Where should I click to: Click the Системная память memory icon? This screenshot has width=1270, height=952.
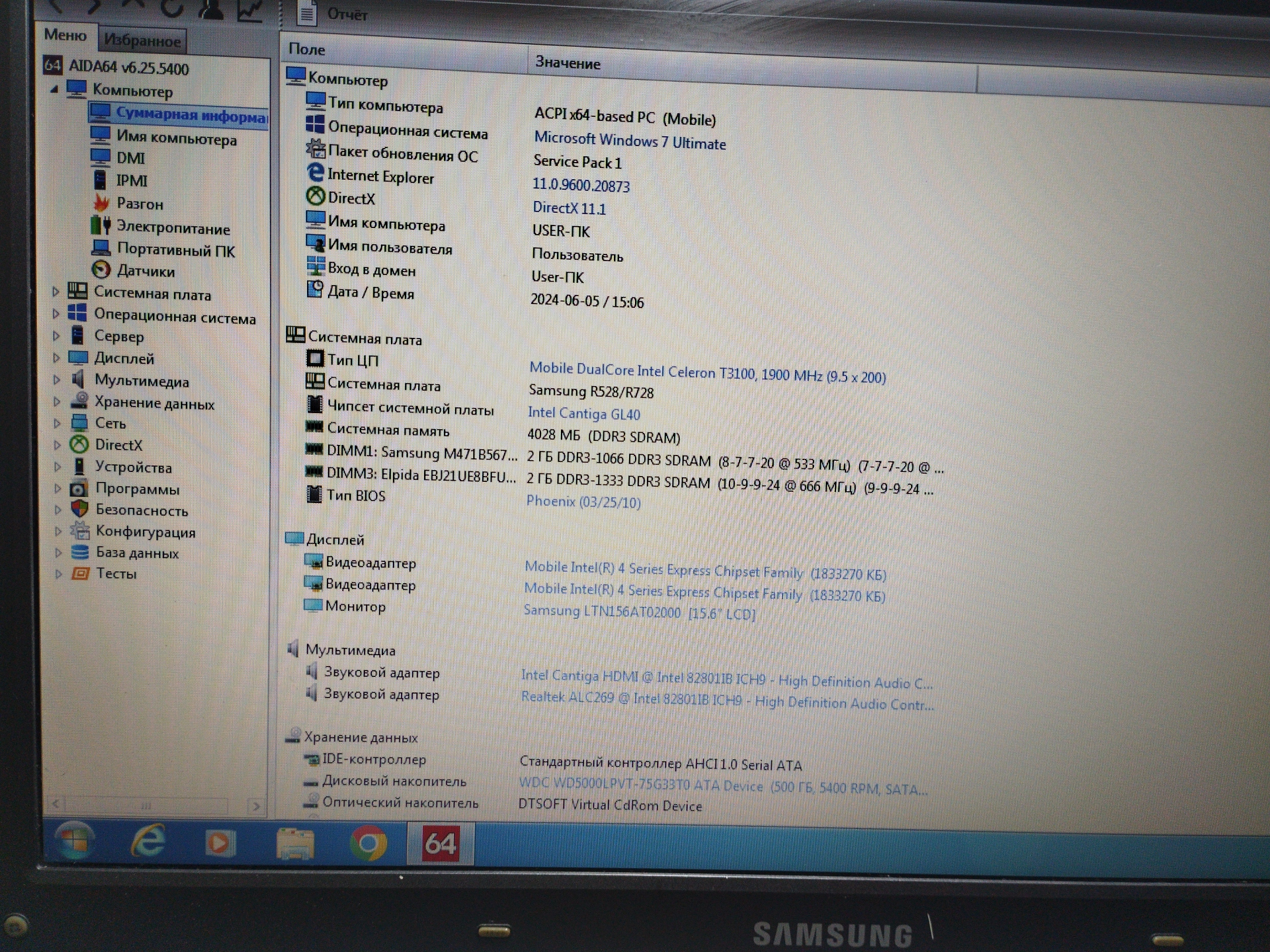coord(314,427)
